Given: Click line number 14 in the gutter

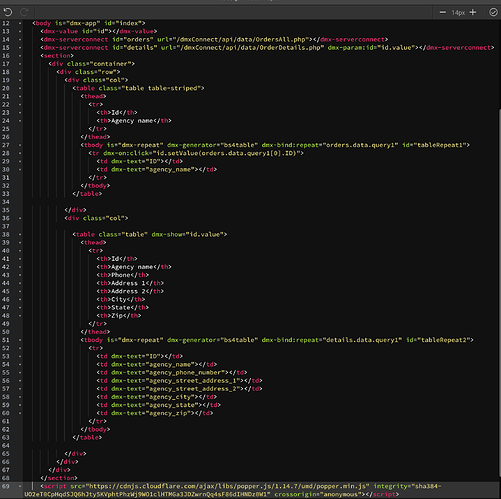Looking at the screenshot, I should [6, 39].
